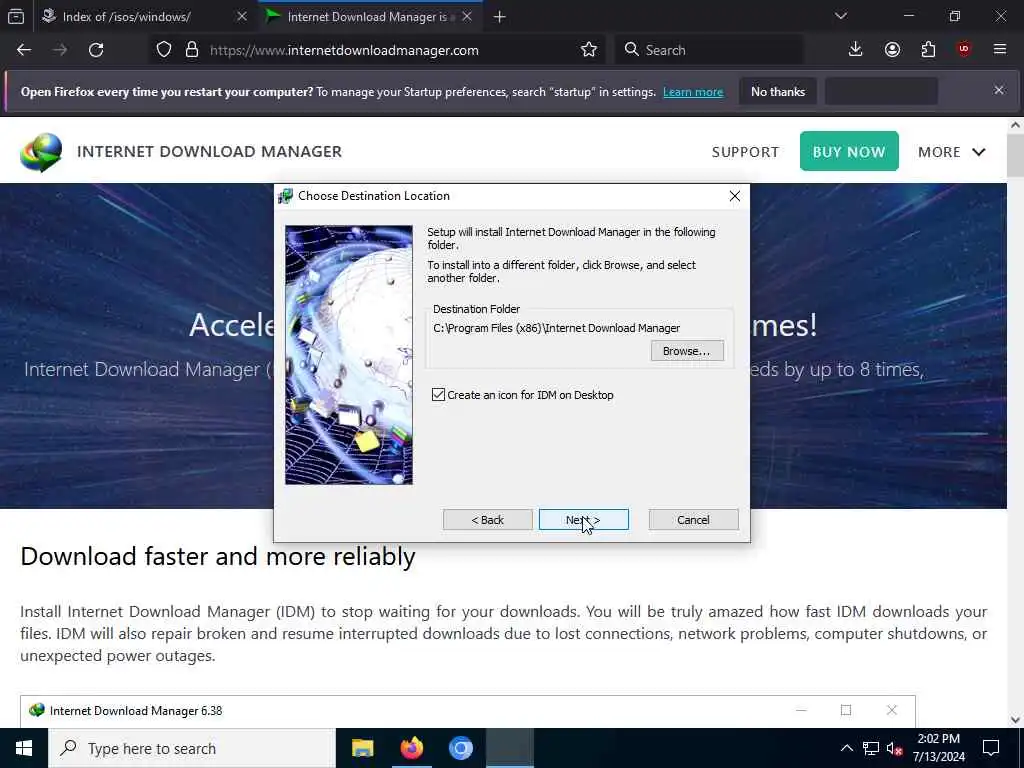Click the Type here to search box
Viewport: 1024px width, 768px height.
click(191, 748)
